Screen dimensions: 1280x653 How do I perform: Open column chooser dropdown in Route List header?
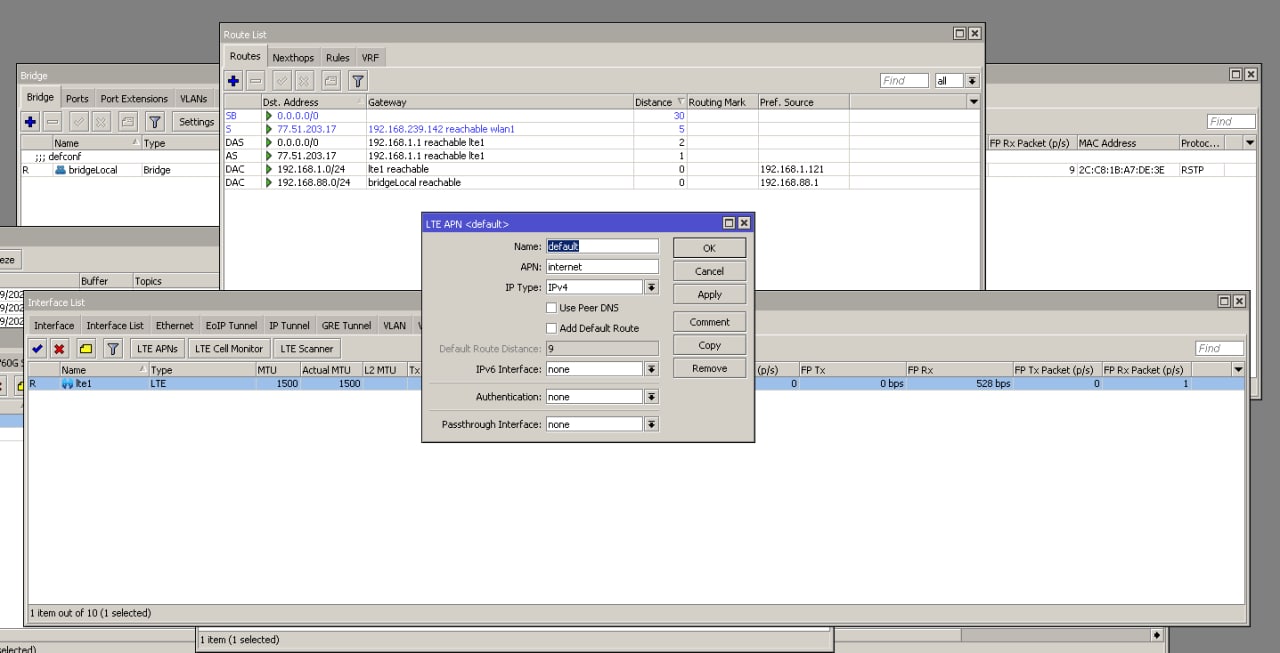974,102
